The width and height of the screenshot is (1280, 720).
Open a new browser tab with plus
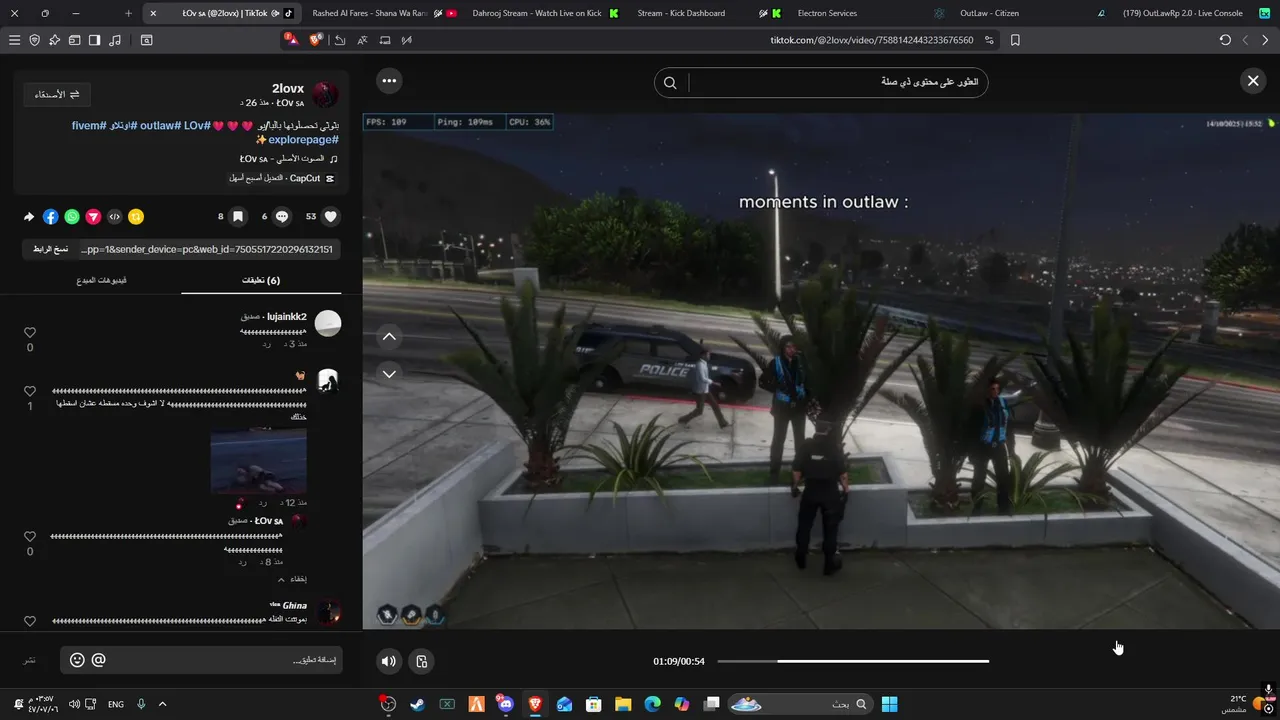tap(128, 13)
